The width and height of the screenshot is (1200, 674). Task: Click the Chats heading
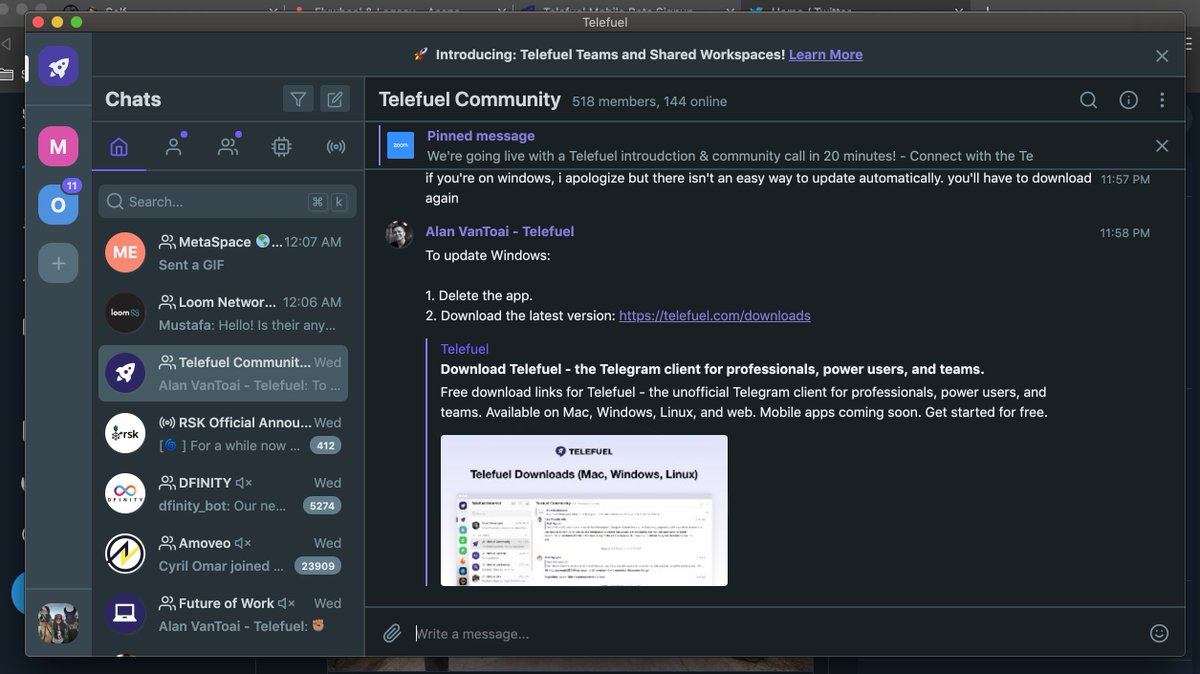click(133, 99)
